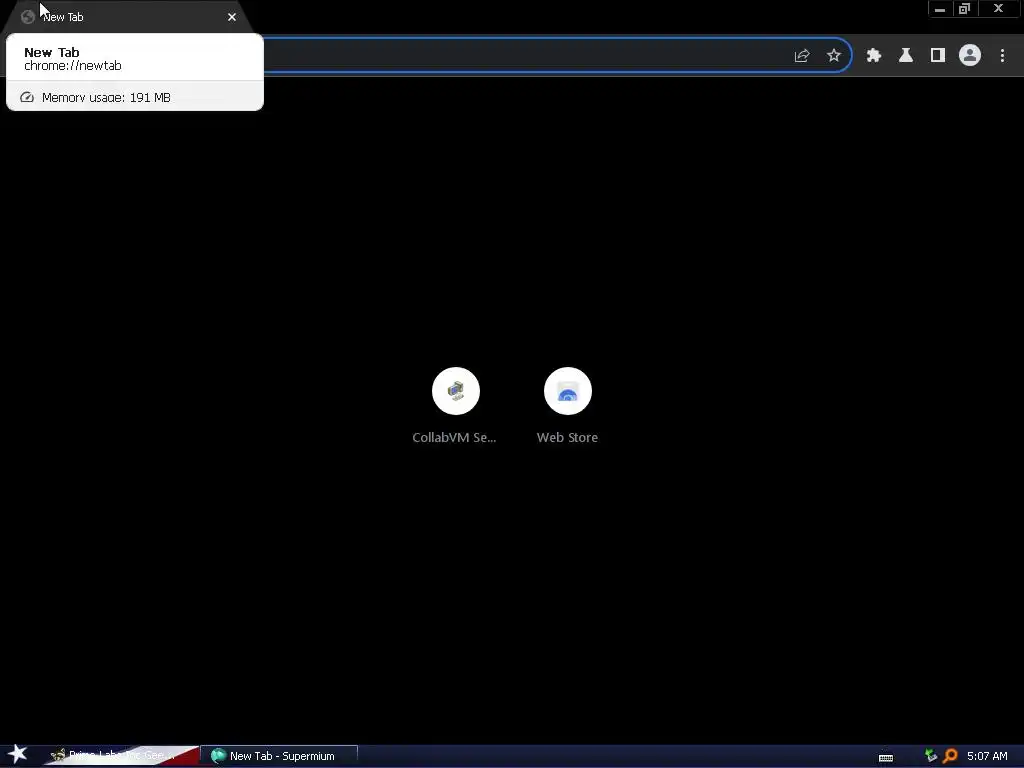This screenshot has height=768, width=1024.
Task: Focus the address bar field
Action: click(x=522, y=56)
